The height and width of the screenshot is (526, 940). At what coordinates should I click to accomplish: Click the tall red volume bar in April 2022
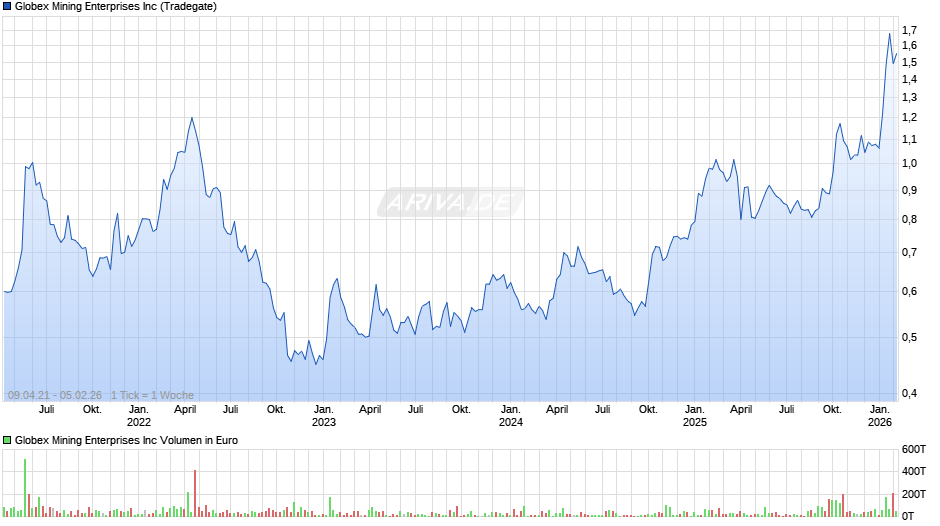[x=195, y=494]
